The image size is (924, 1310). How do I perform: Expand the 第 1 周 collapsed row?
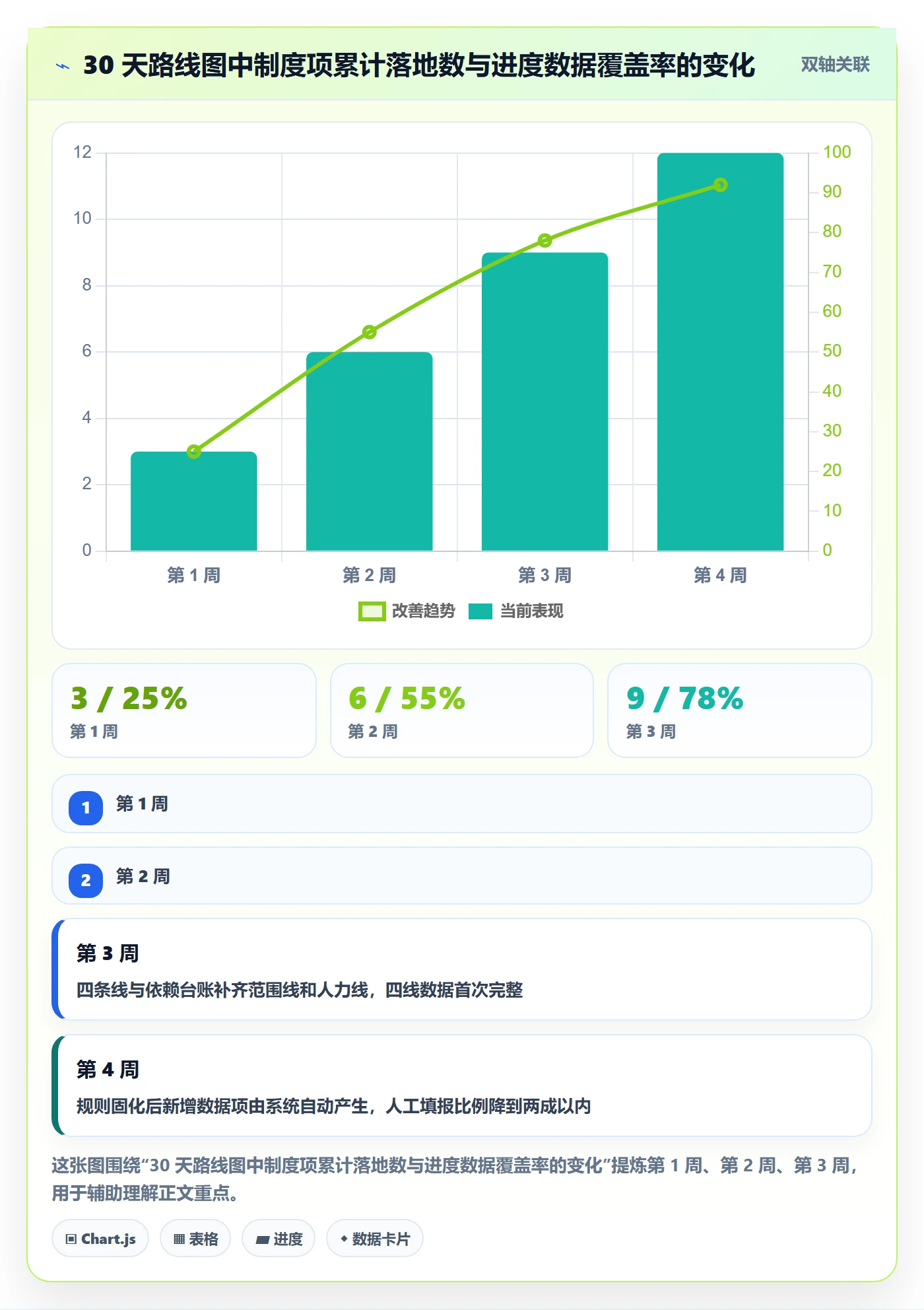coord(462,804)
